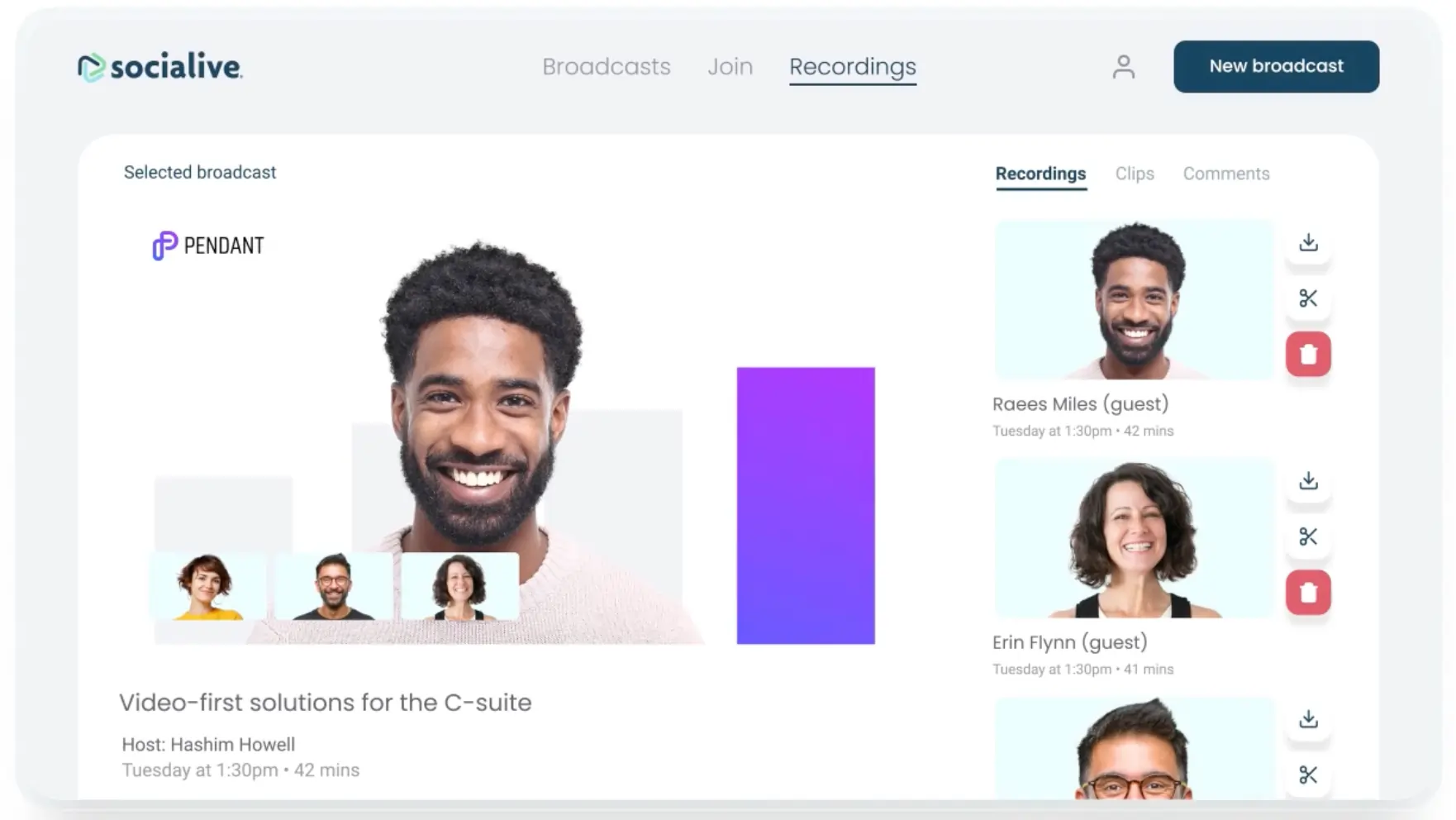Delete the Erin Flynn recording
The width and height of the screenshot is (1456, 820).
(1308, 592)
